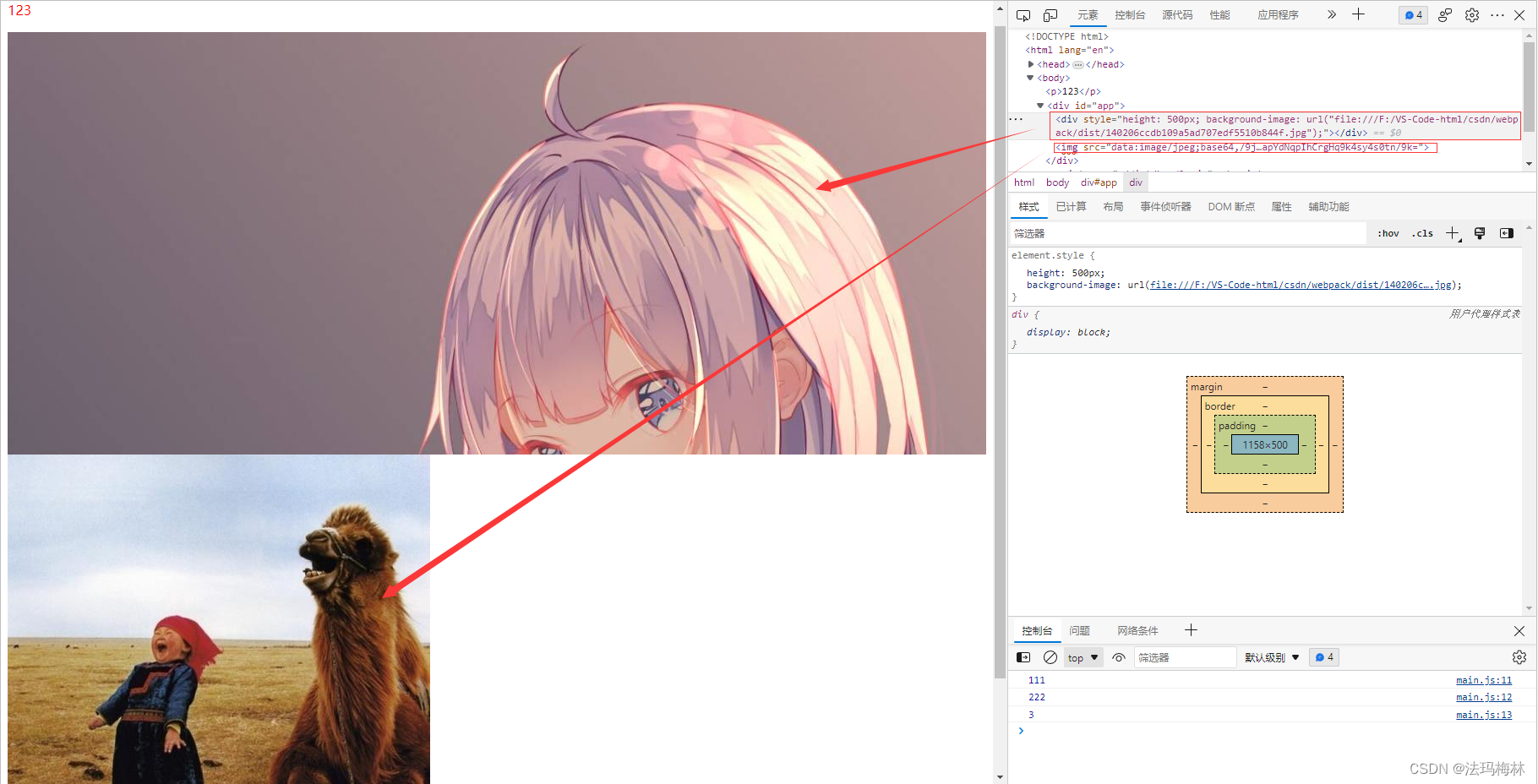The image size is (1538, 784).
Task: Select the <p>123</p> node
Action: 1073,91
